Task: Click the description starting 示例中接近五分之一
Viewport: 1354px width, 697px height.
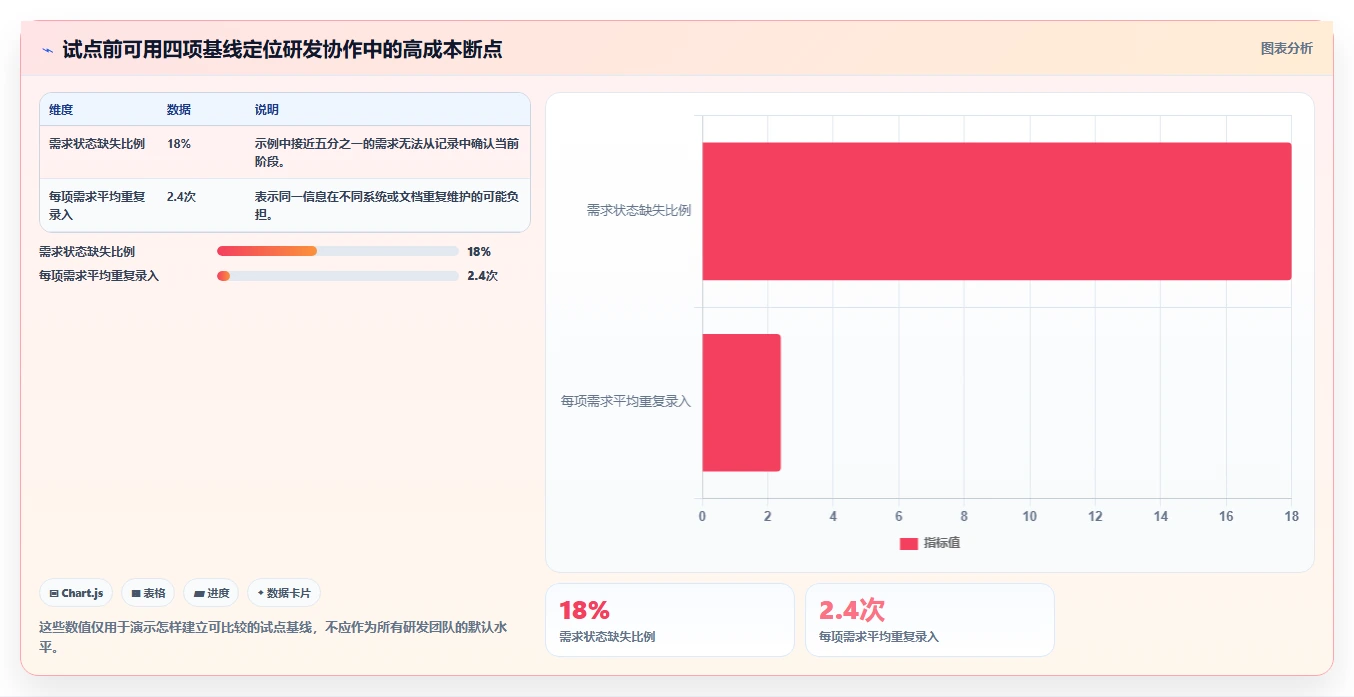Action: click(x=387, y=152)
